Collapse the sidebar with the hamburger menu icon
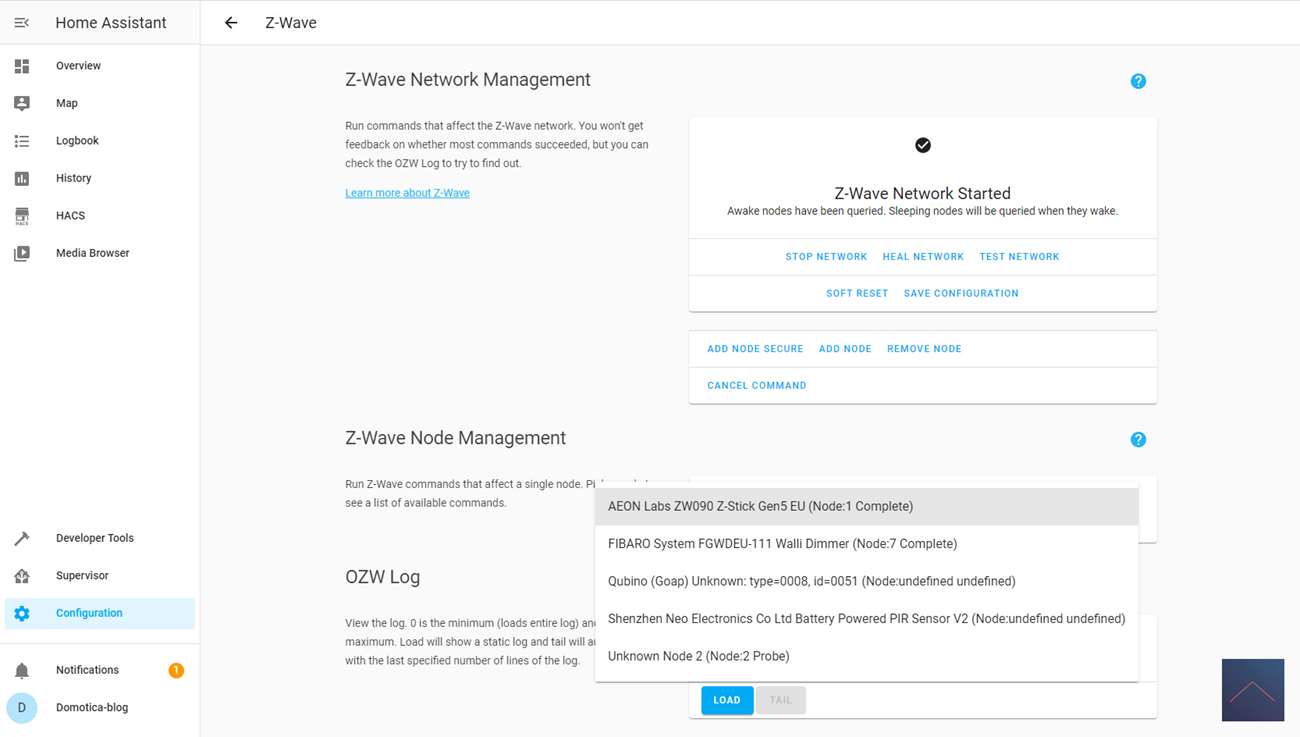The image size is (1300, 737). click(22, 22)
